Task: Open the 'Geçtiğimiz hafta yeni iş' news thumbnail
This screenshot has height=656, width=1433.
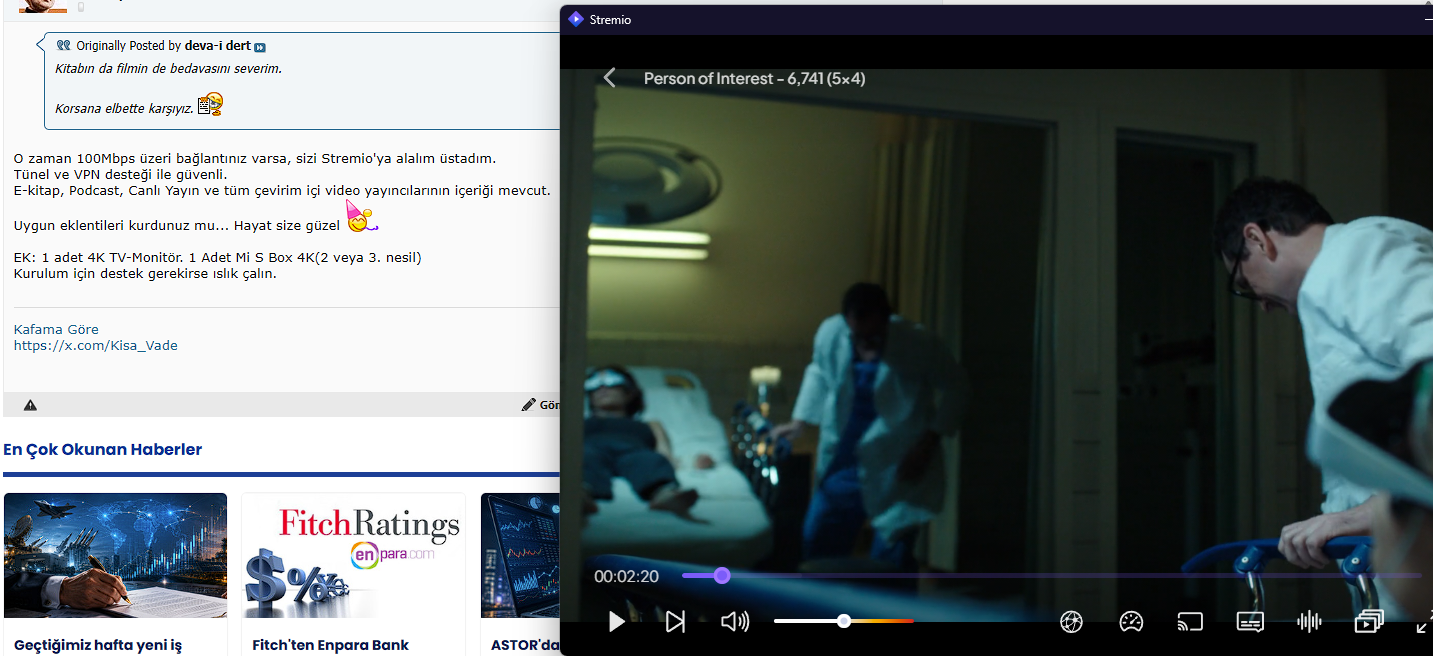Action: pos(115,555)
